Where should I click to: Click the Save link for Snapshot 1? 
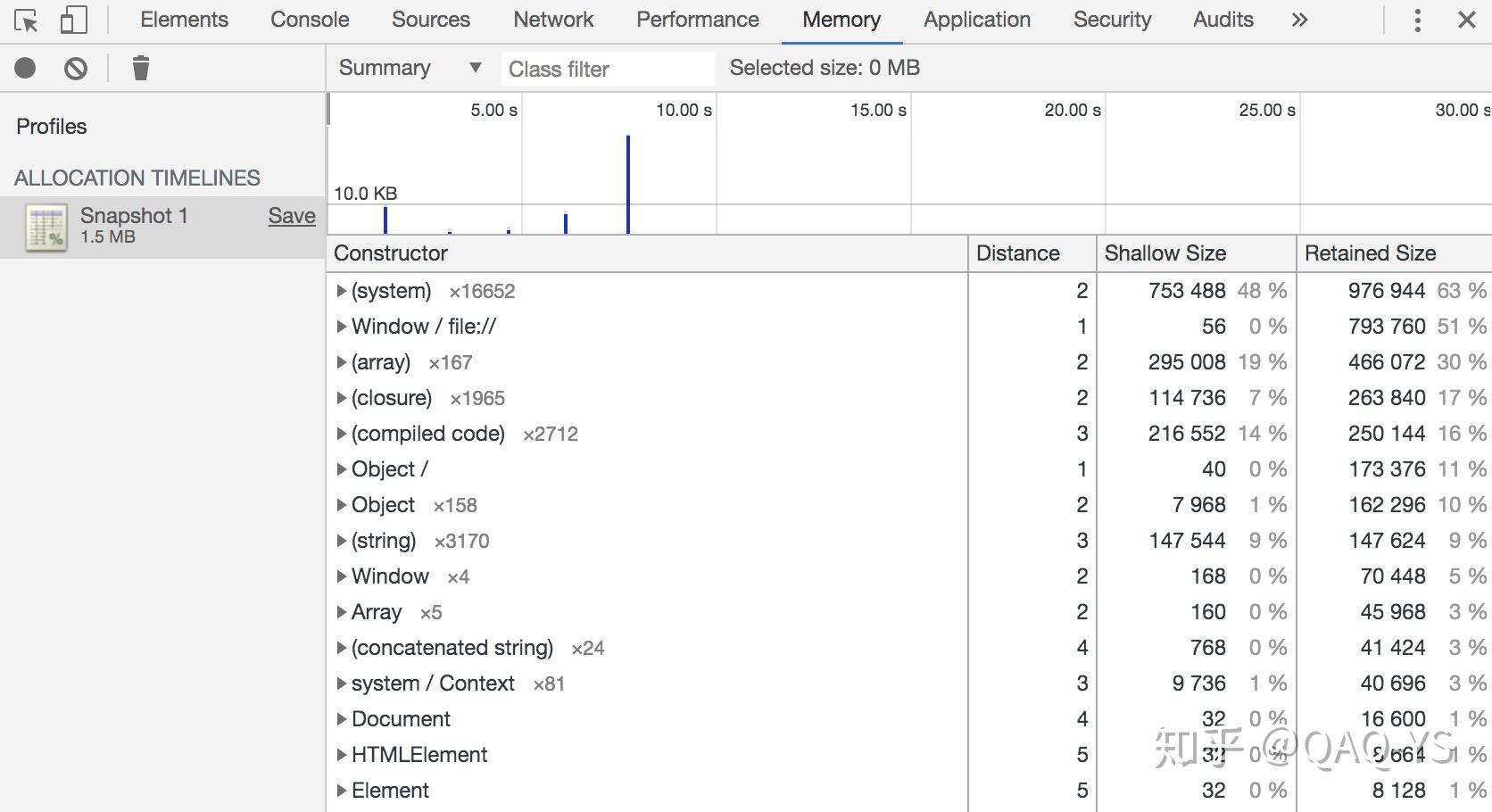point(292,215)
